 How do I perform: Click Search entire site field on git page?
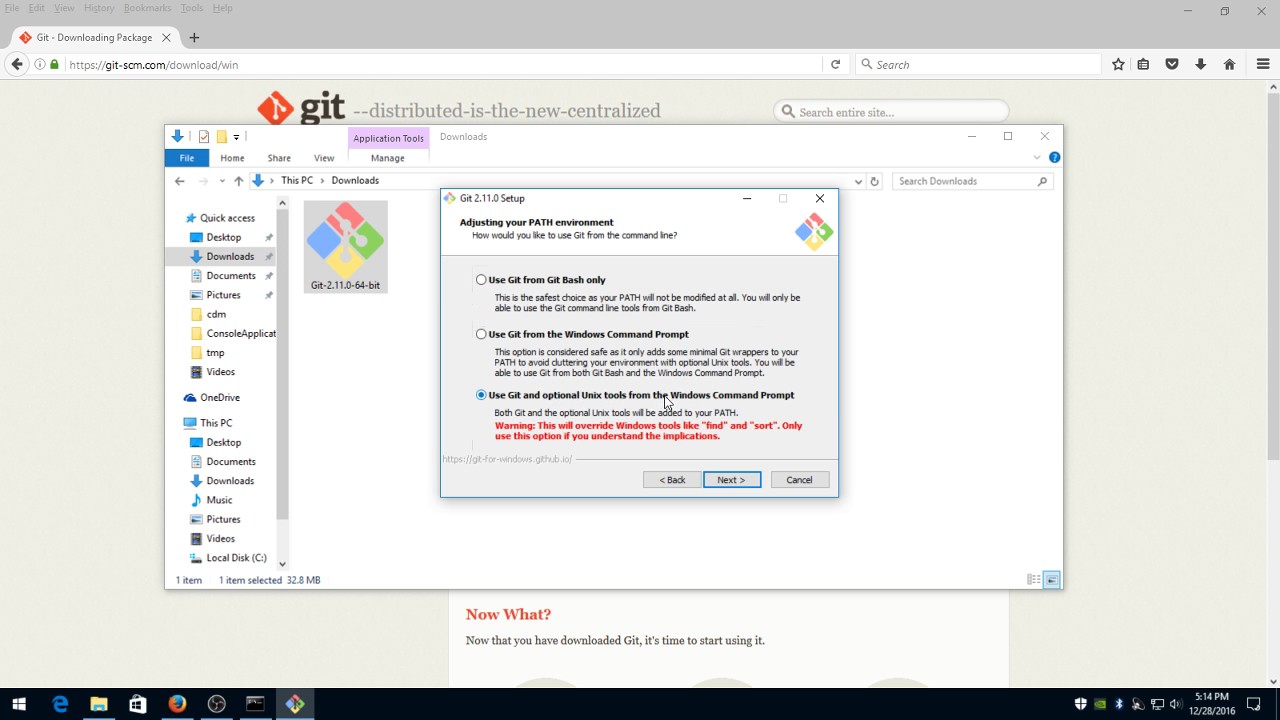pyautogui.click(x=891, y=112)
